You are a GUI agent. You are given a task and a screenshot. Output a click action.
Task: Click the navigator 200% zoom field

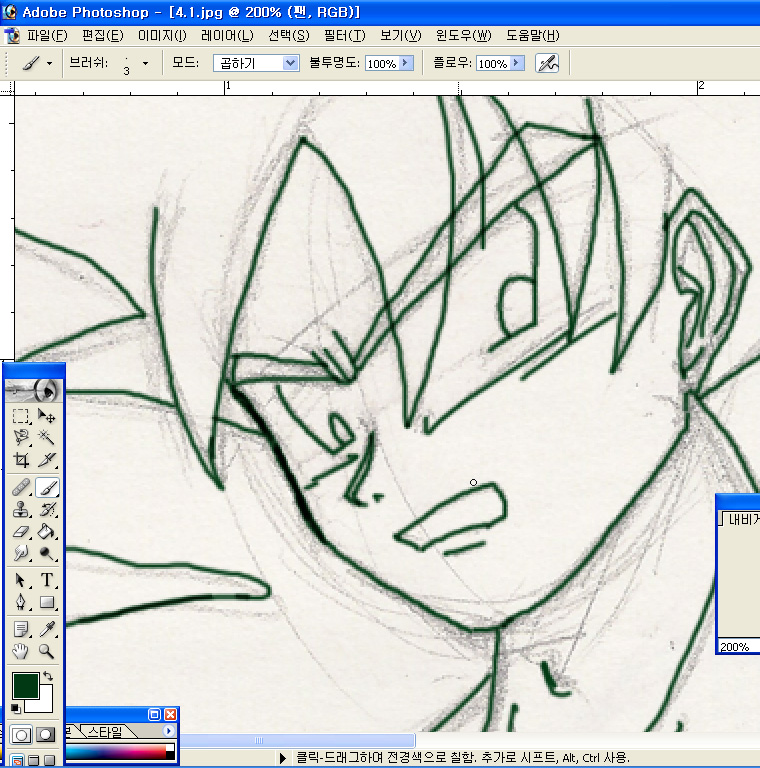(x=738, y=647)
